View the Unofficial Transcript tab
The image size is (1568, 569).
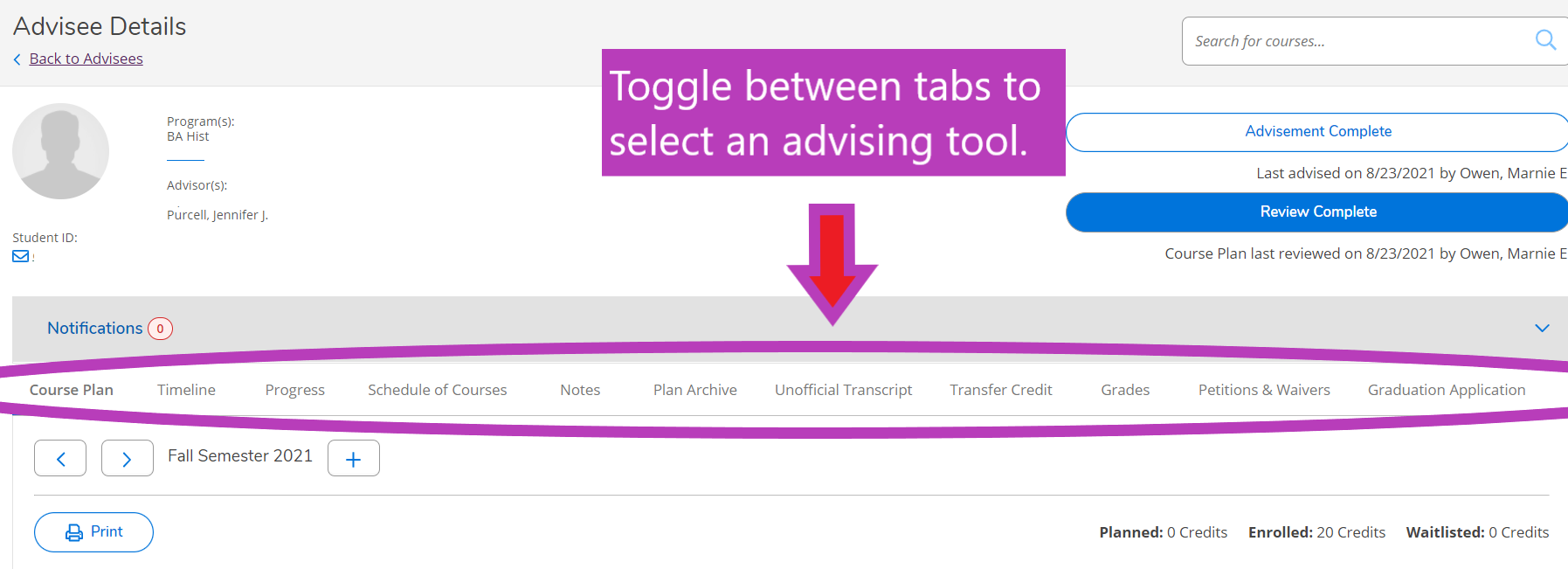point(843,390)
